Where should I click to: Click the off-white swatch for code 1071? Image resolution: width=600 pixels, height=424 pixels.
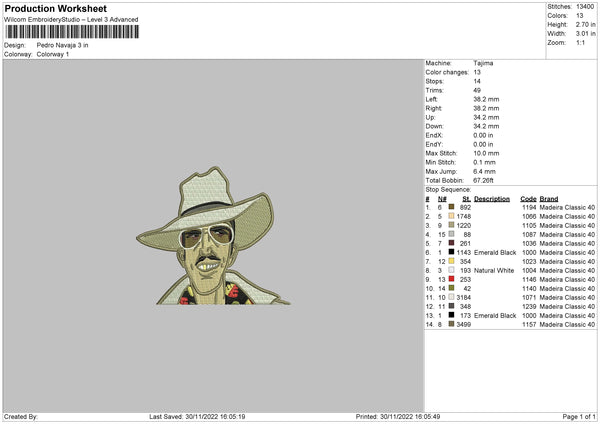tap(452, 297)
